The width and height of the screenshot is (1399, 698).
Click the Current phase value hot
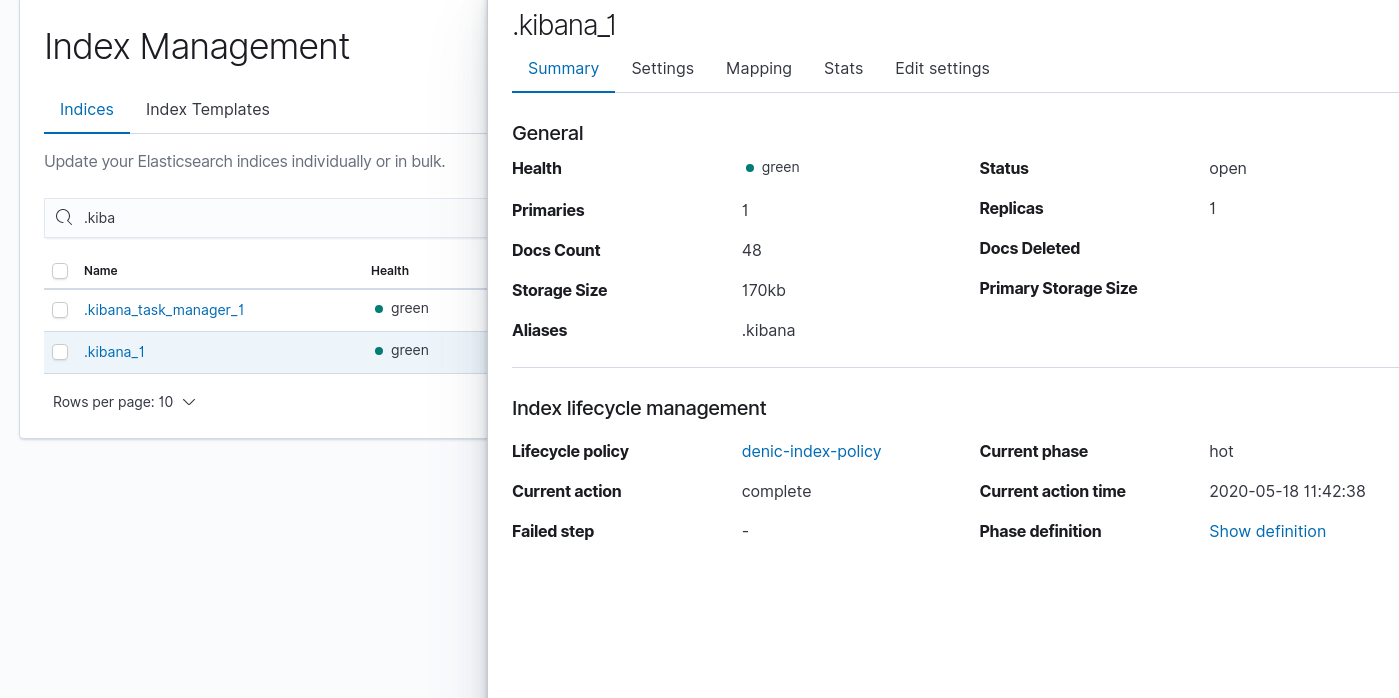tap(1221, 451)
